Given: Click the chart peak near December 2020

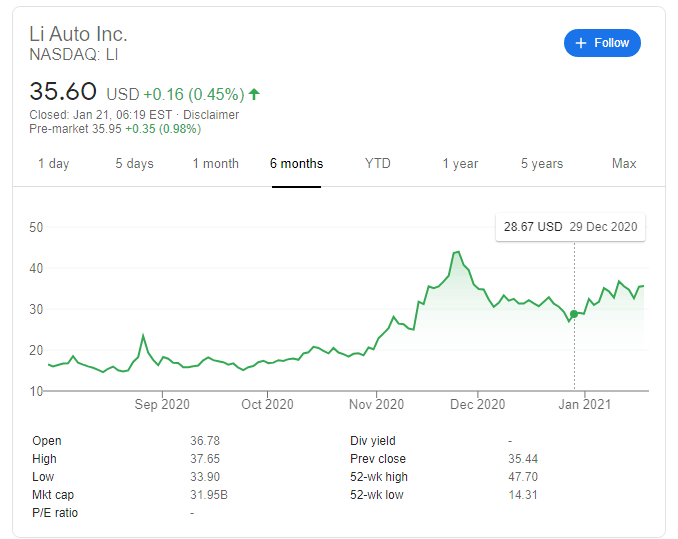Looking at the screenshot, I should click(x=457, y=252).
